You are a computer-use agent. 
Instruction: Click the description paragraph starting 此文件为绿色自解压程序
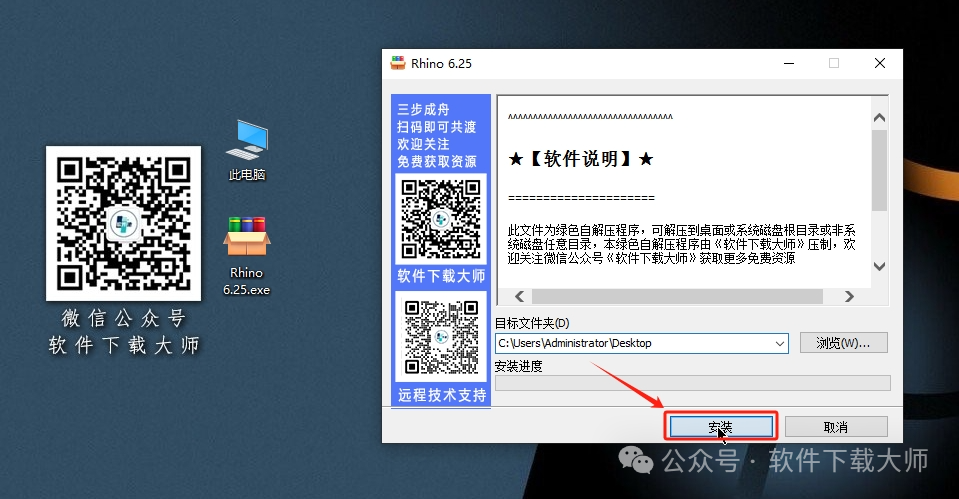pyautogui.click(x=681, y=244)
